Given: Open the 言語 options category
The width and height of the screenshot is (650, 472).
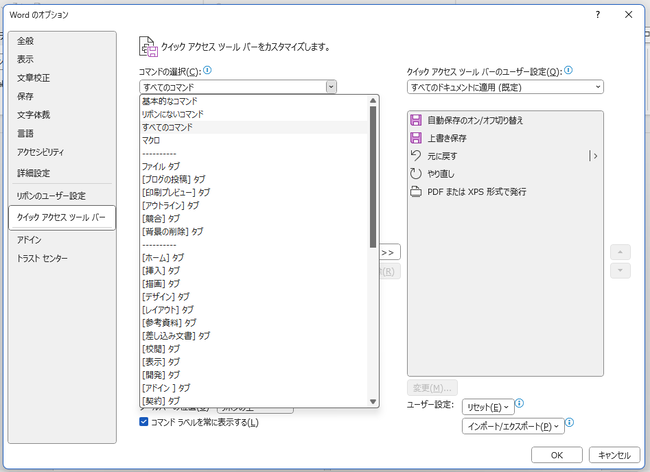Looking at the screenshot, I should point(62,133).
